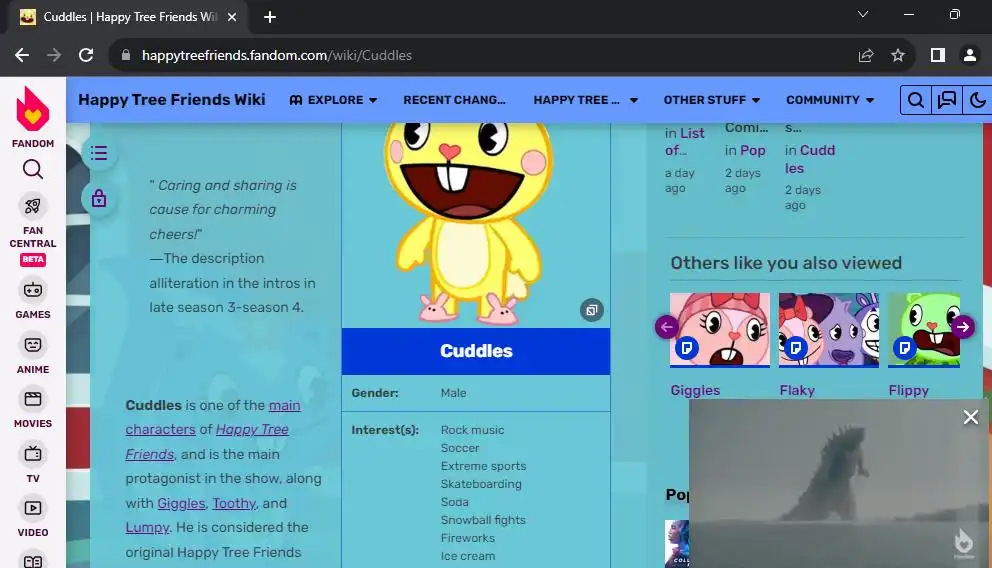Go to TV in Fandom sidebar

click(x=33, y=463)
